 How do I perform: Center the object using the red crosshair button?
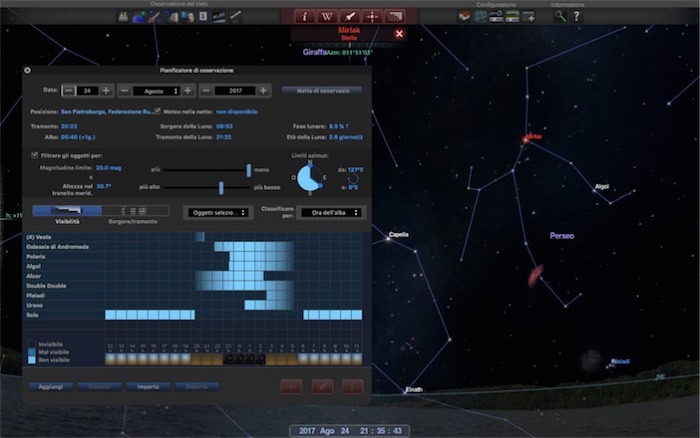point(372,17)
